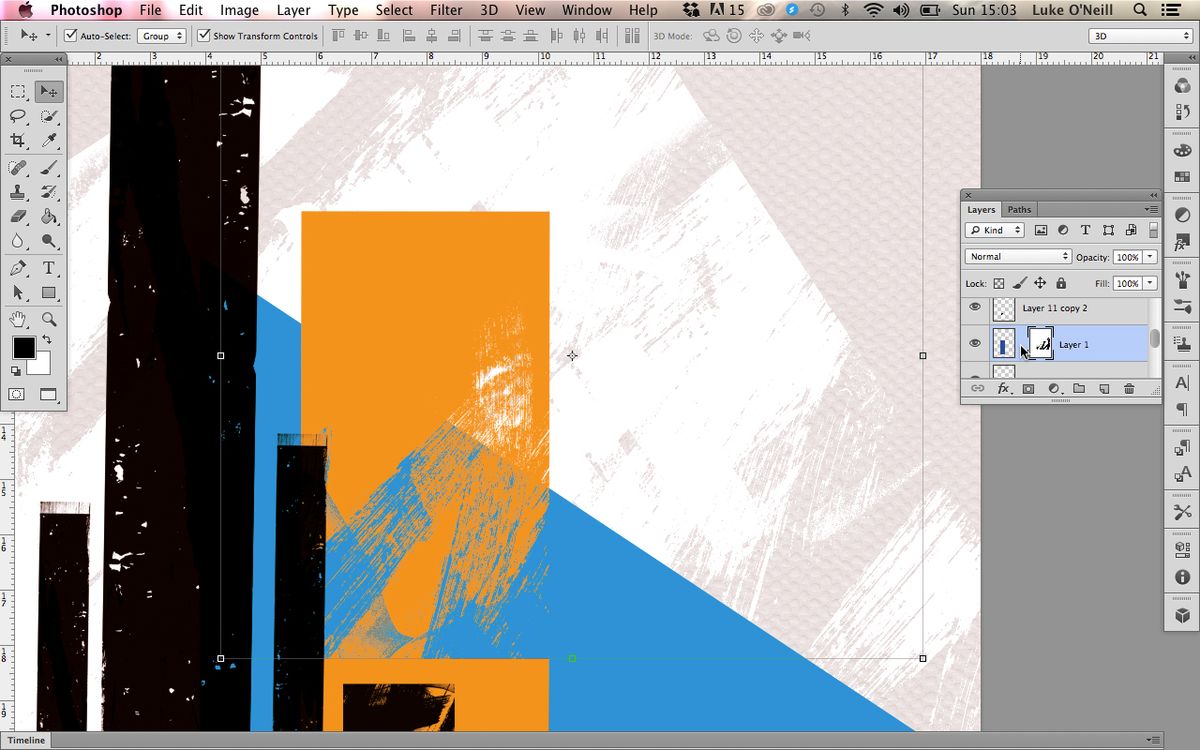The width and height of the screenshot is (1200, 750).
Task: Select the Crop tool
Action: pos(16,141)
